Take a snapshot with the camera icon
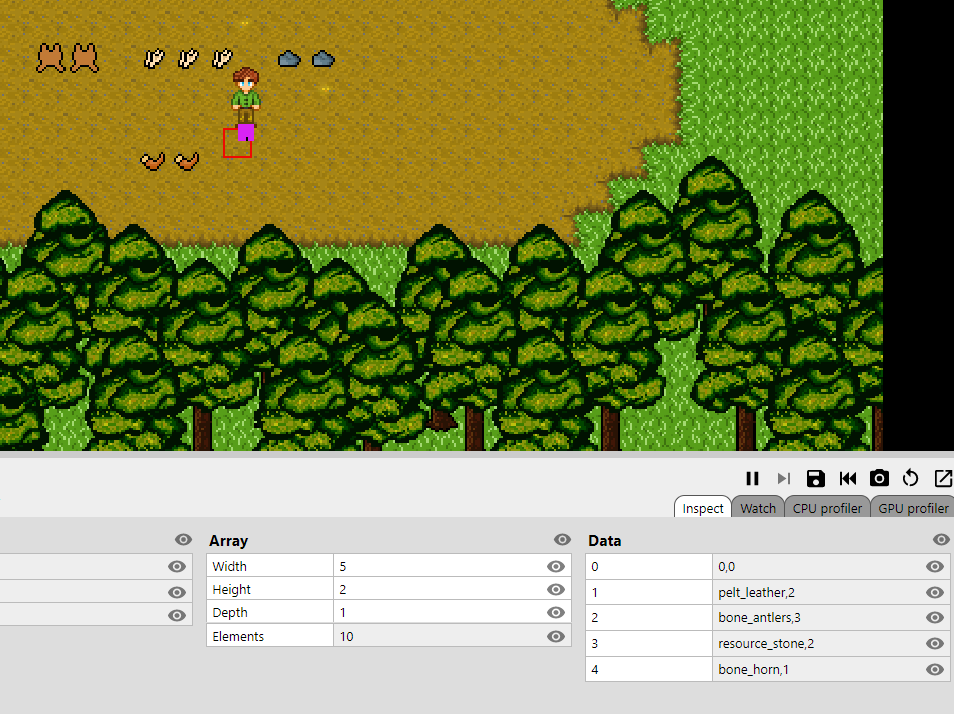 click(x=879, y=478)
